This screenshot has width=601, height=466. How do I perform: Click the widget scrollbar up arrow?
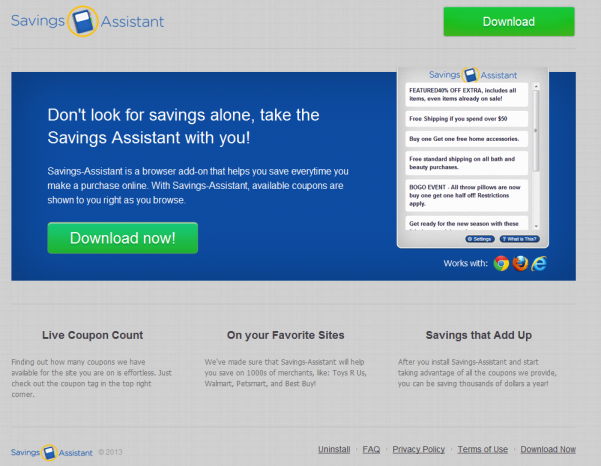(x=536, y=87)
